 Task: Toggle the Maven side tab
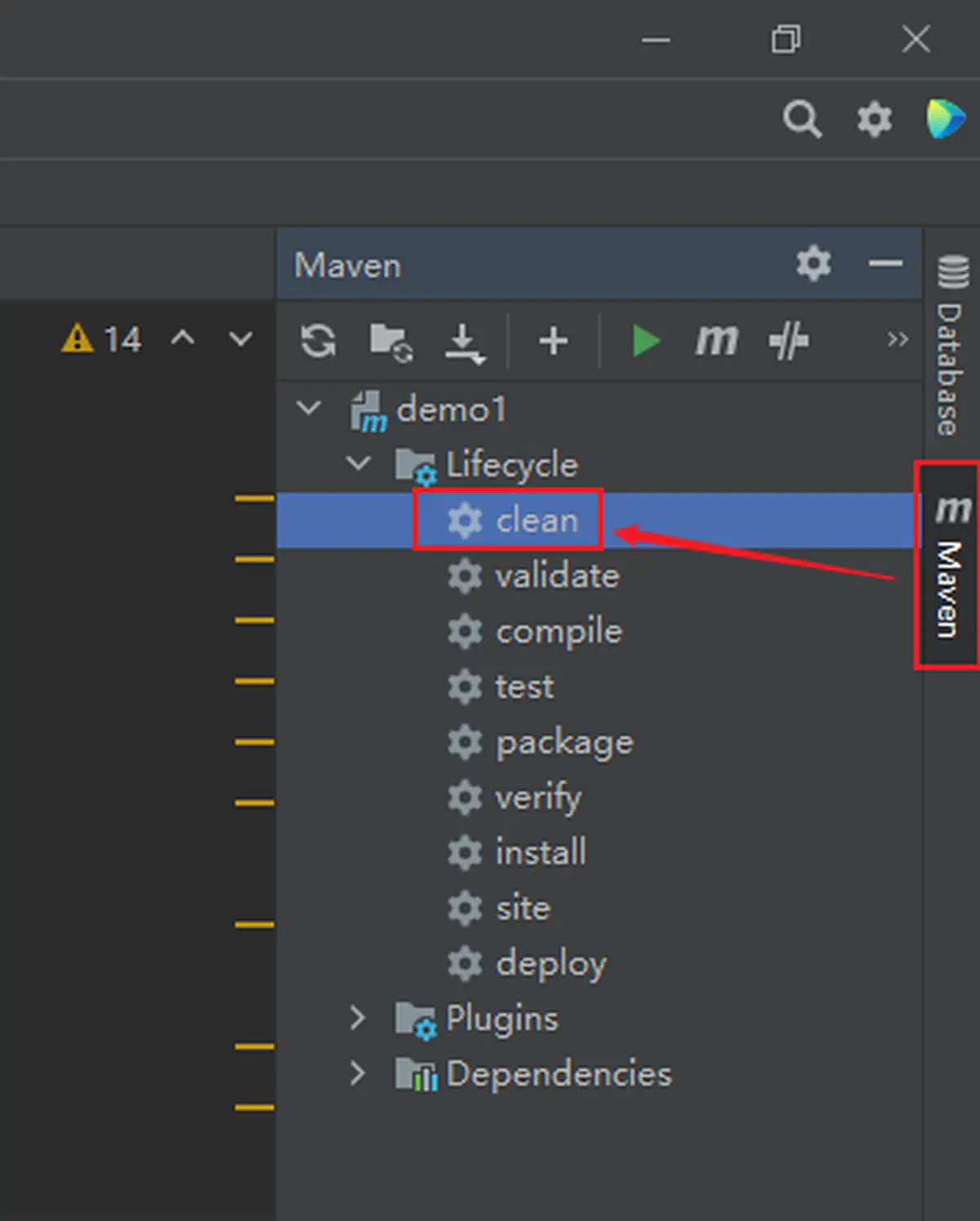click(x=950, y=566)
